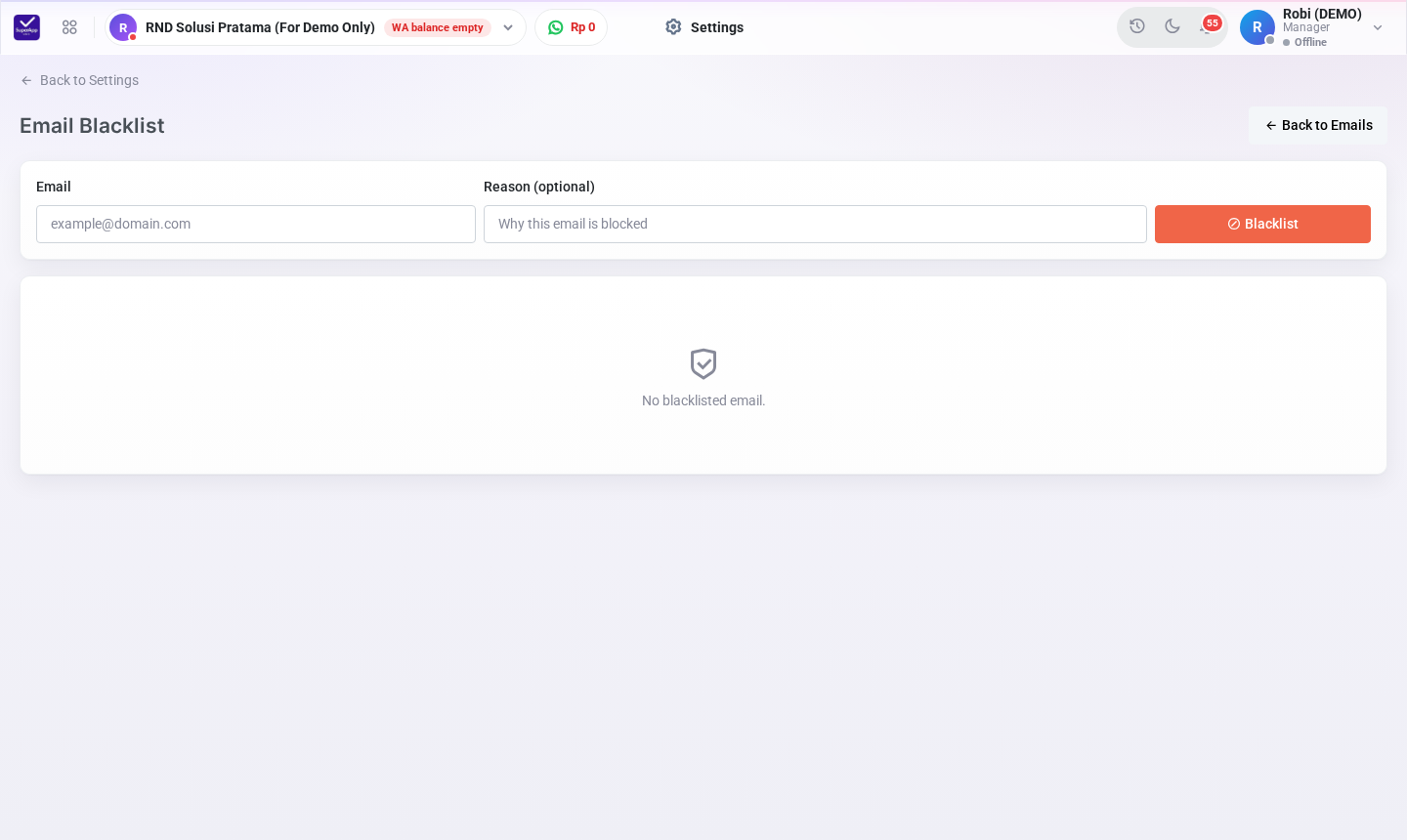
Task: Expand the Robi (DEMO) user menu chevron
Action: (x=1378, y=27)
